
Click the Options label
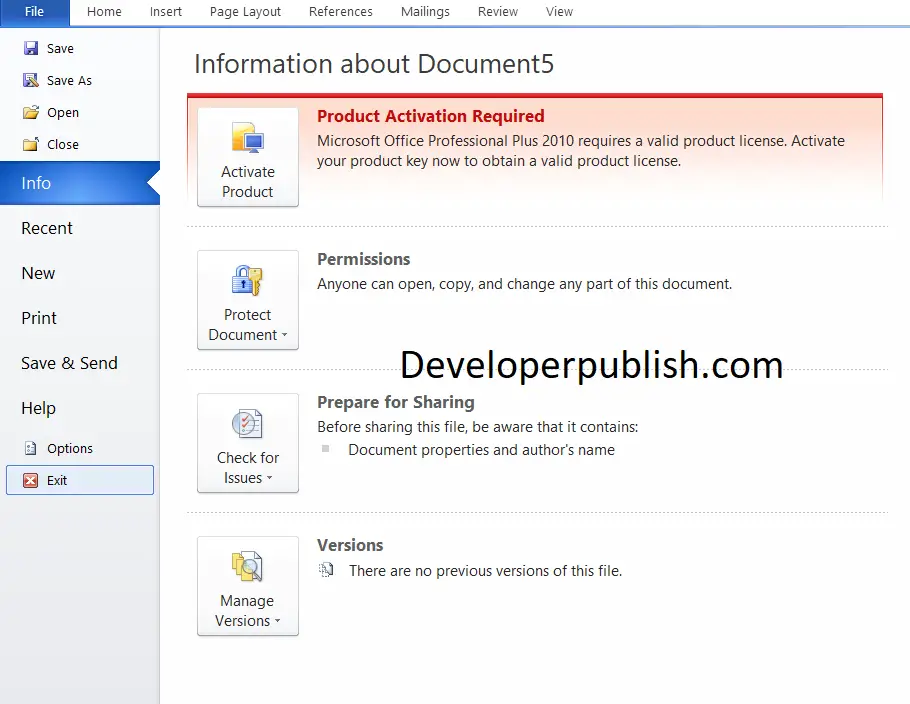click(70, 449)
